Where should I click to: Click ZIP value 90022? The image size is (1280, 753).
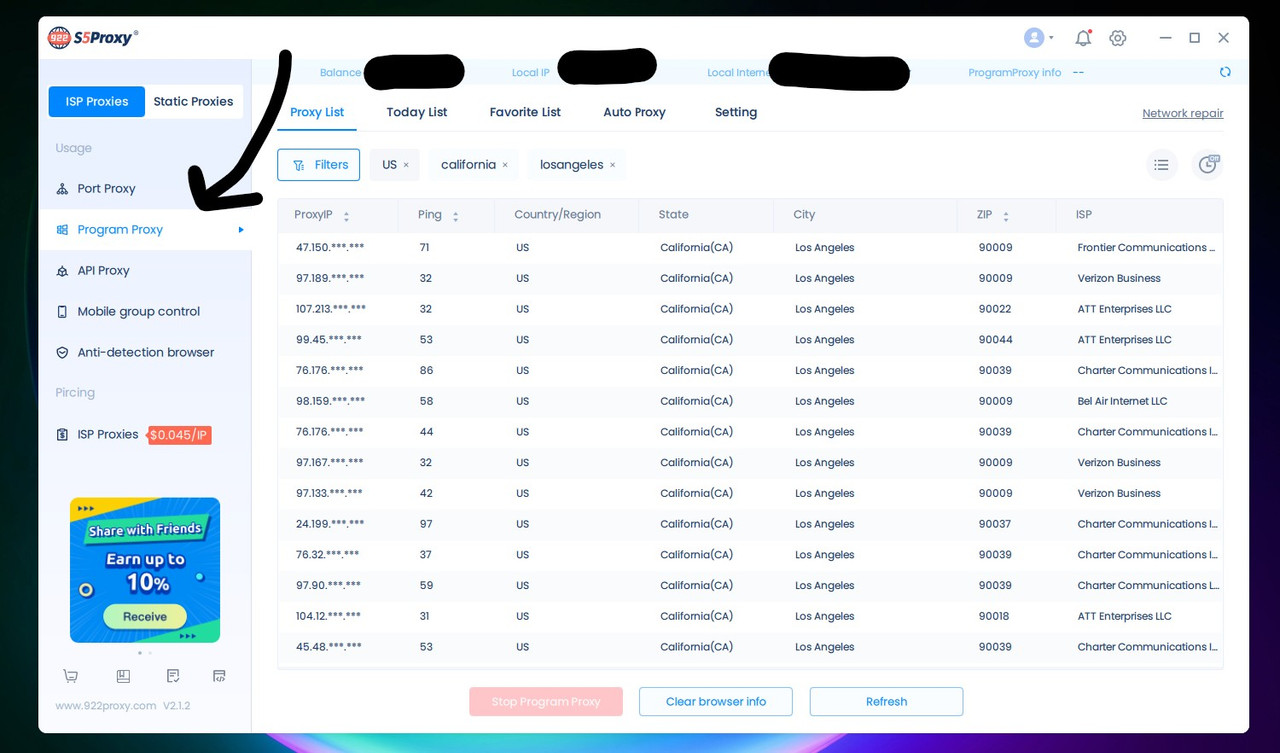995,309
